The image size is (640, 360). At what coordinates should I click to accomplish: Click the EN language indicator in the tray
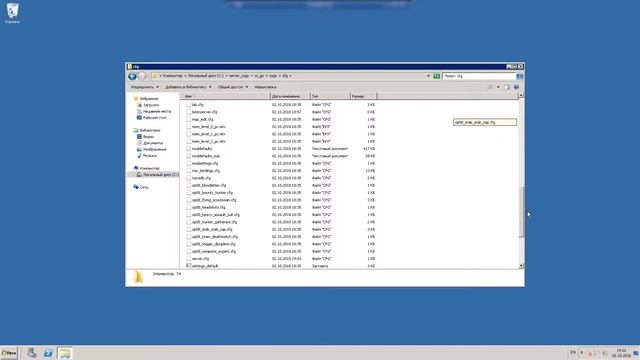point(573,353)
